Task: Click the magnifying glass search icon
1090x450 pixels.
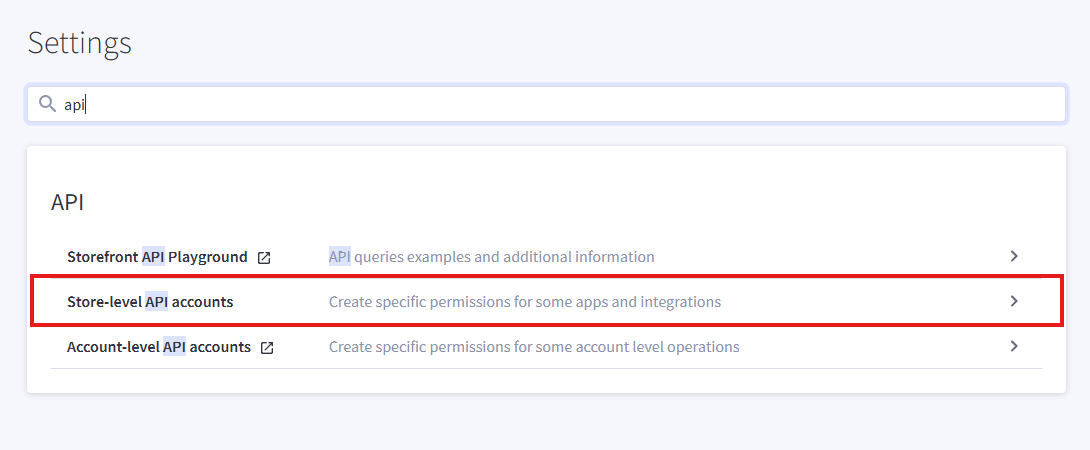Action: [x=46, y=104]
